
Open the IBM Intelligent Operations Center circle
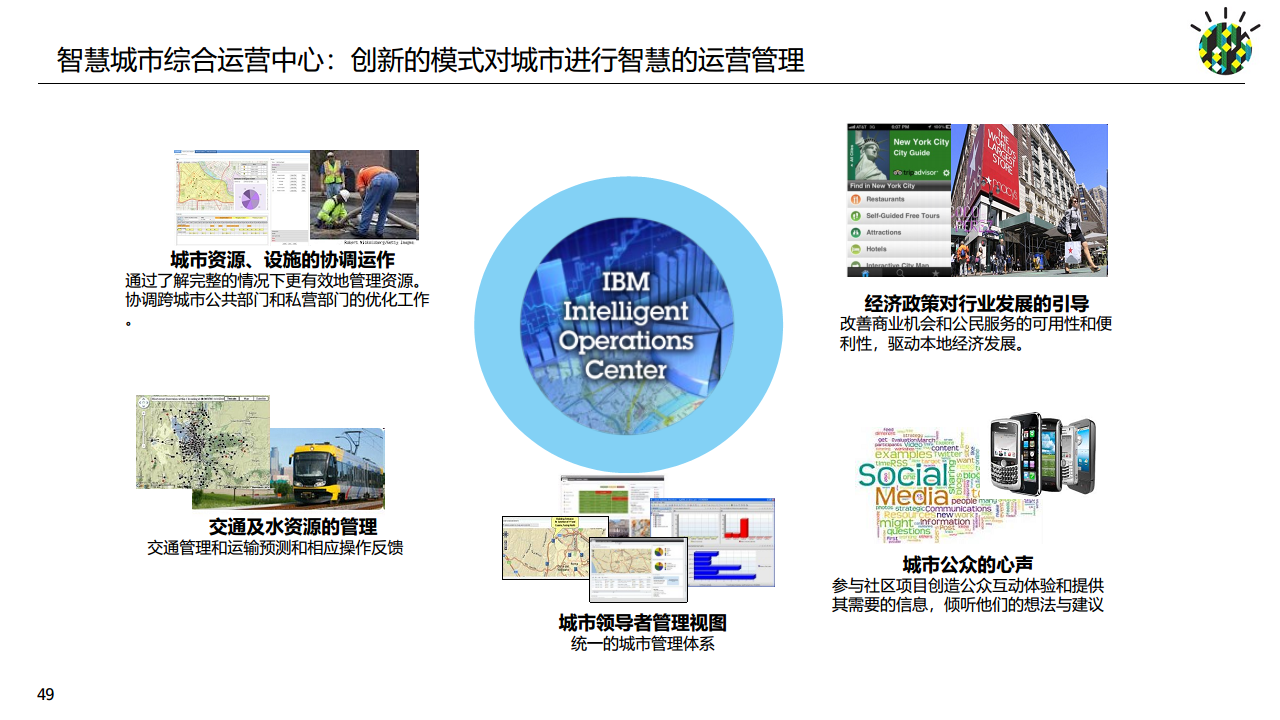(x=614, y=325)
